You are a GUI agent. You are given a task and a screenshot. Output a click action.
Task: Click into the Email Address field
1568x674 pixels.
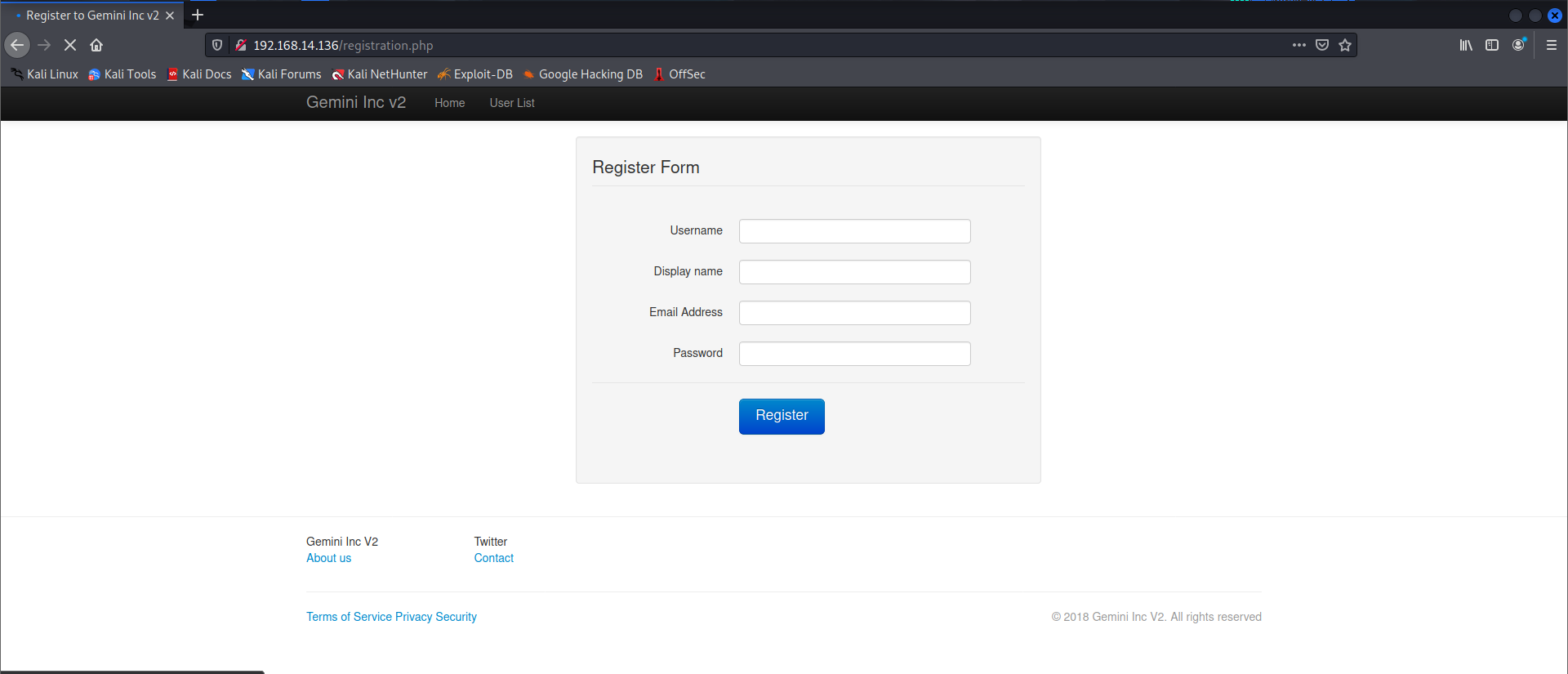coord(854,313)
